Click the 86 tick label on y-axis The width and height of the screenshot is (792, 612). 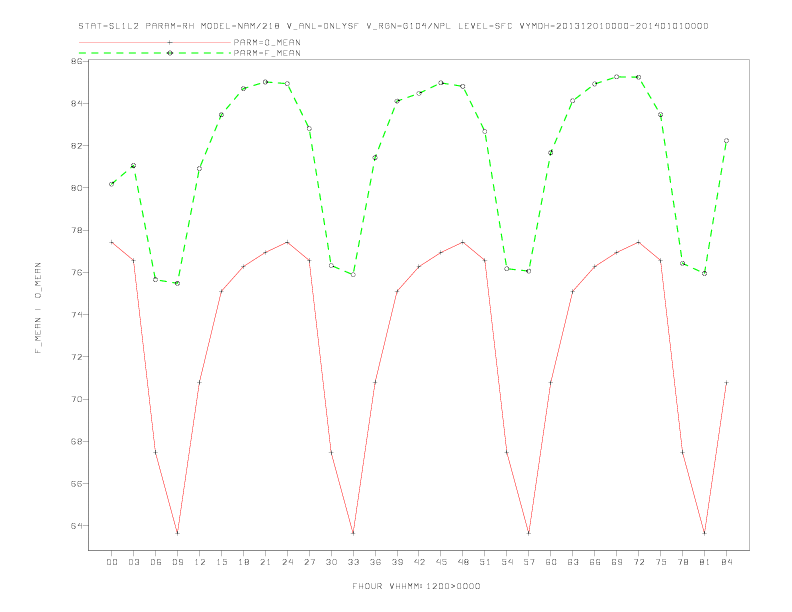pos(77,61)
